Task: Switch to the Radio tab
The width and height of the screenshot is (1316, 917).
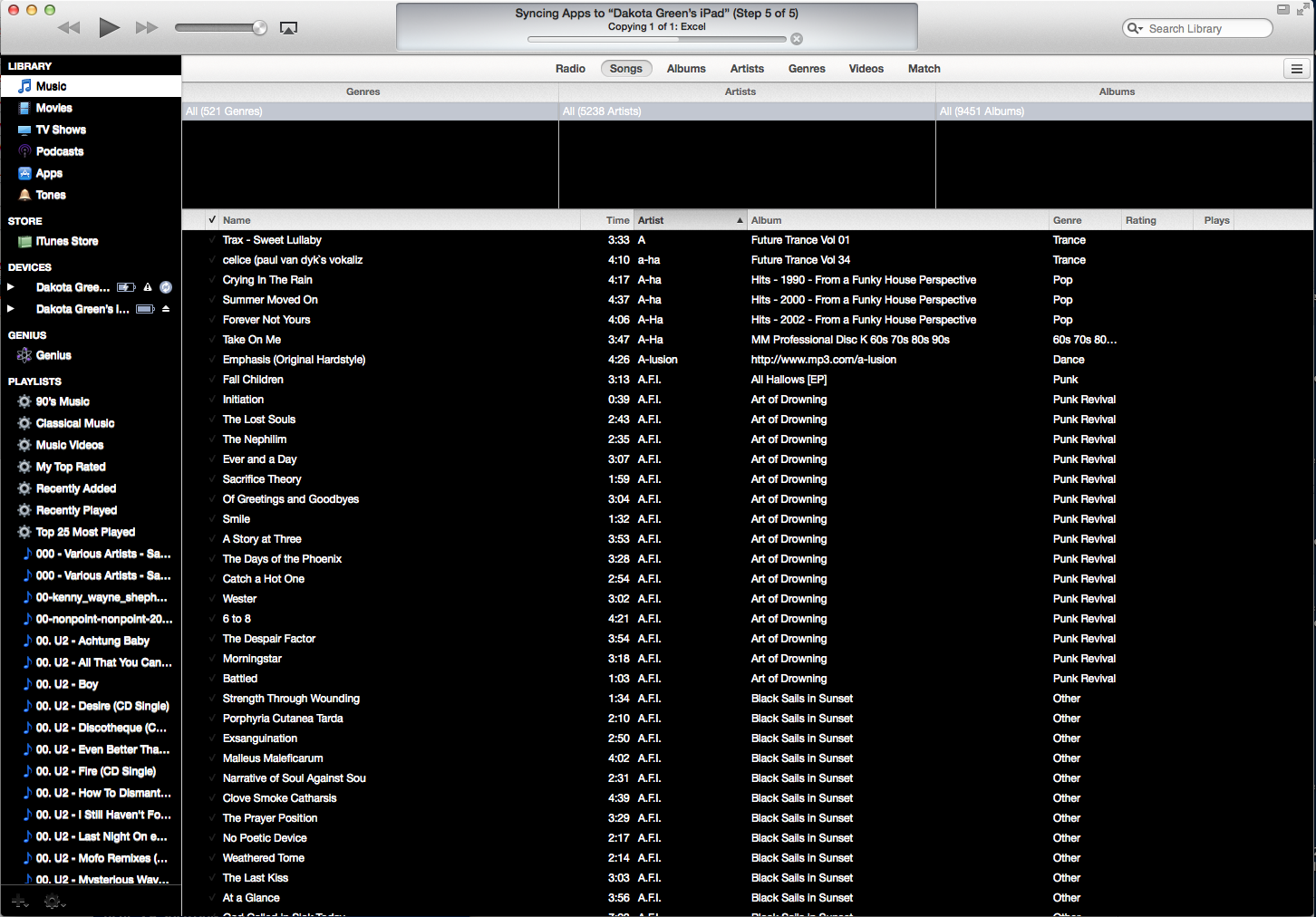Action: pyautogui.click(x=570, y=69)
